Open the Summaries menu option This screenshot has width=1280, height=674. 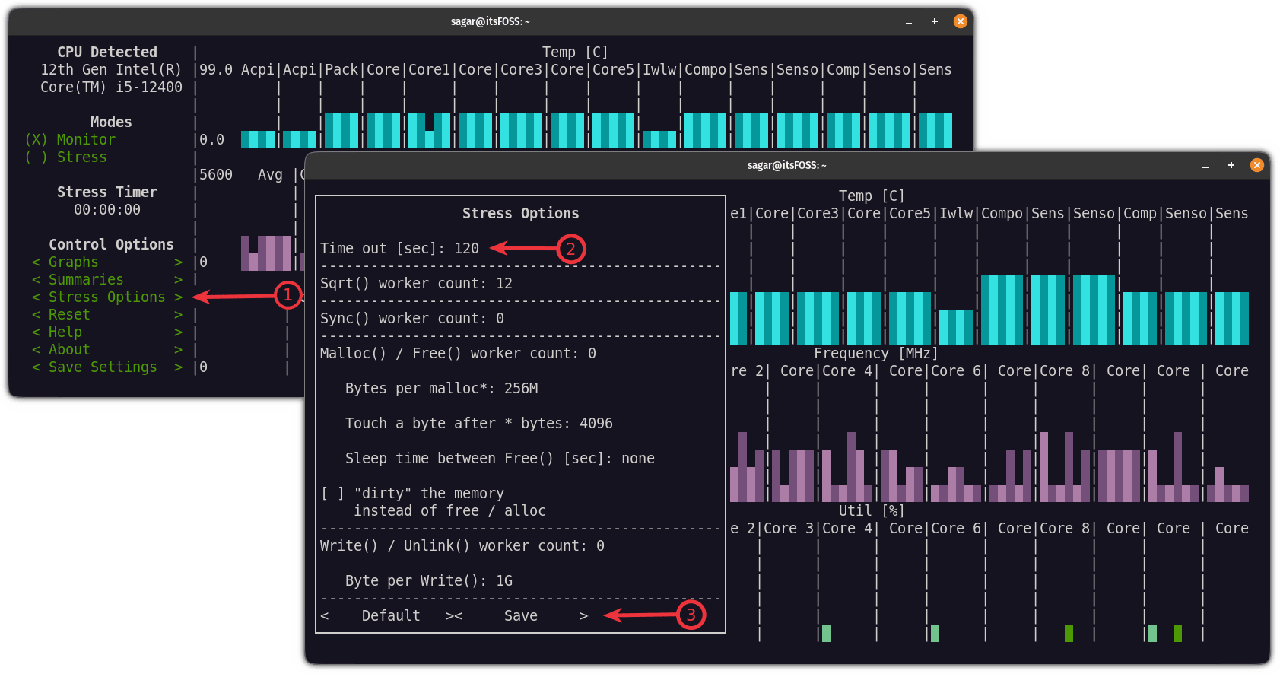click(86, 280)
